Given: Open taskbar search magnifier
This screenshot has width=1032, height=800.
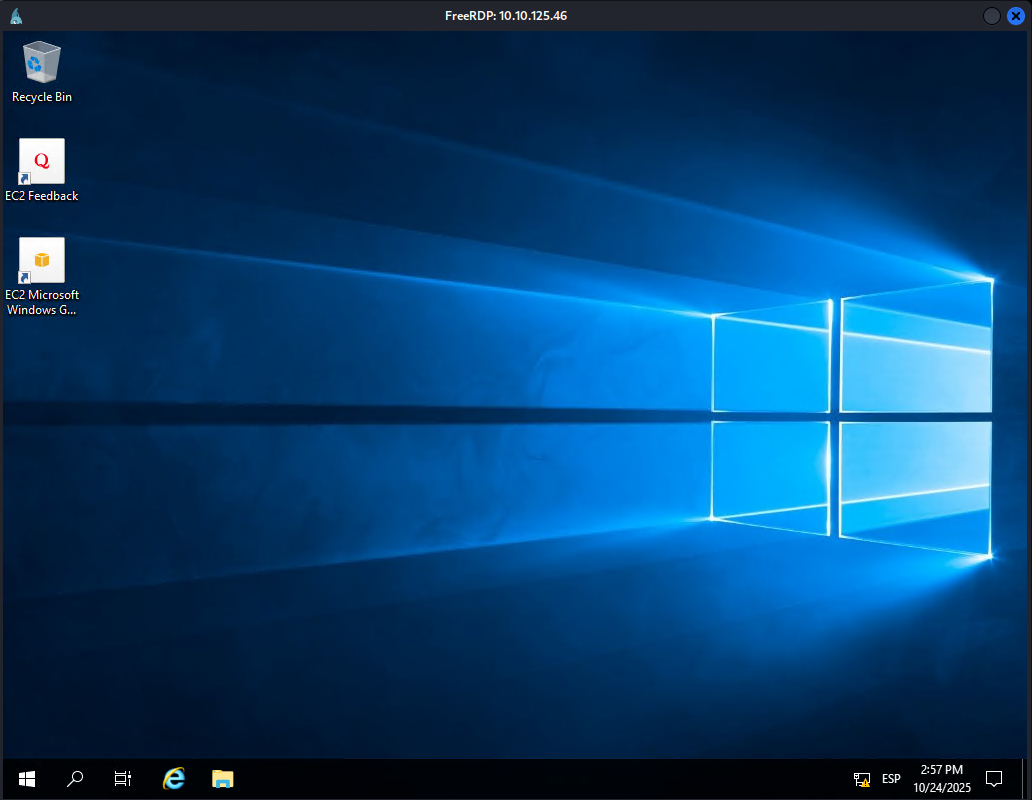Looking at the screenshot, I should 75,779.
